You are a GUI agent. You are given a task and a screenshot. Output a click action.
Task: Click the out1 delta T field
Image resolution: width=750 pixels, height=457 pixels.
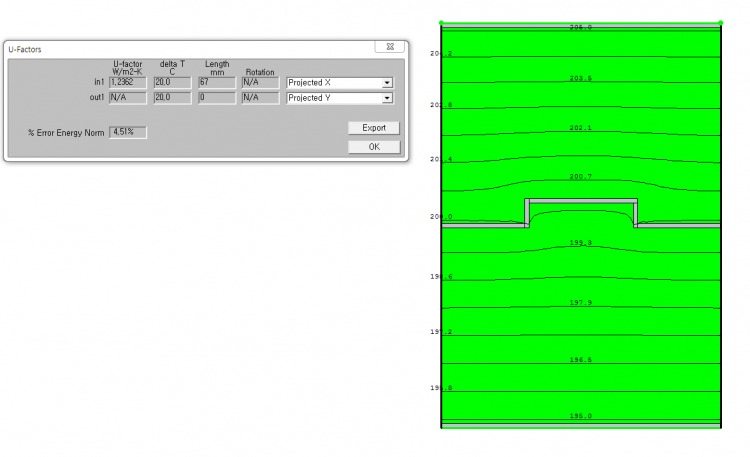172,98
